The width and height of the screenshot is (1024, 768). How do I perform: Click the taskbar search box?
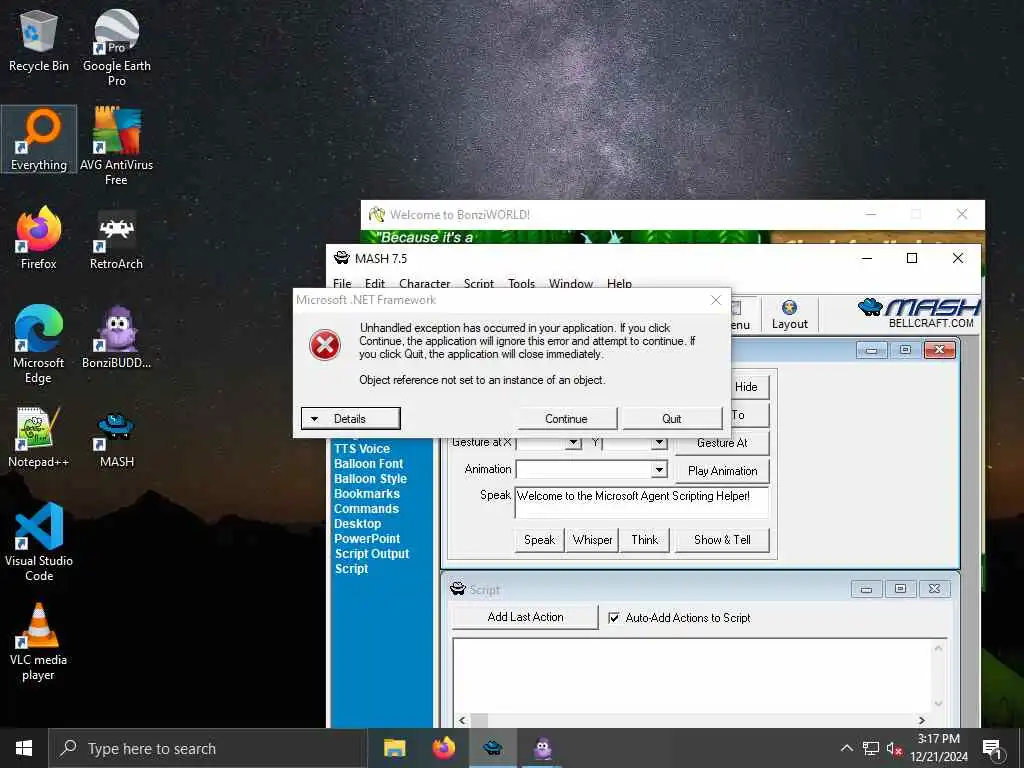coord(206,748)
